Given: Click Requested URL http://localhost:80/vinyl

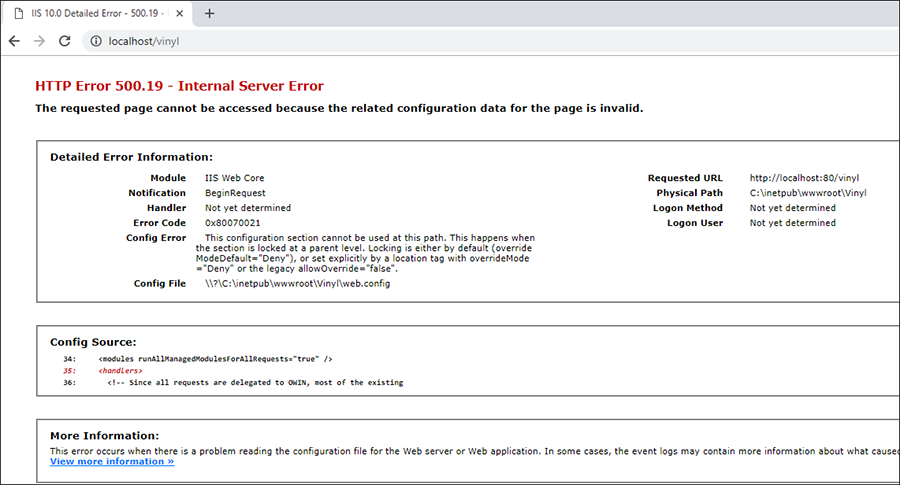Looking at the screenshot, I should coord(804,178).
